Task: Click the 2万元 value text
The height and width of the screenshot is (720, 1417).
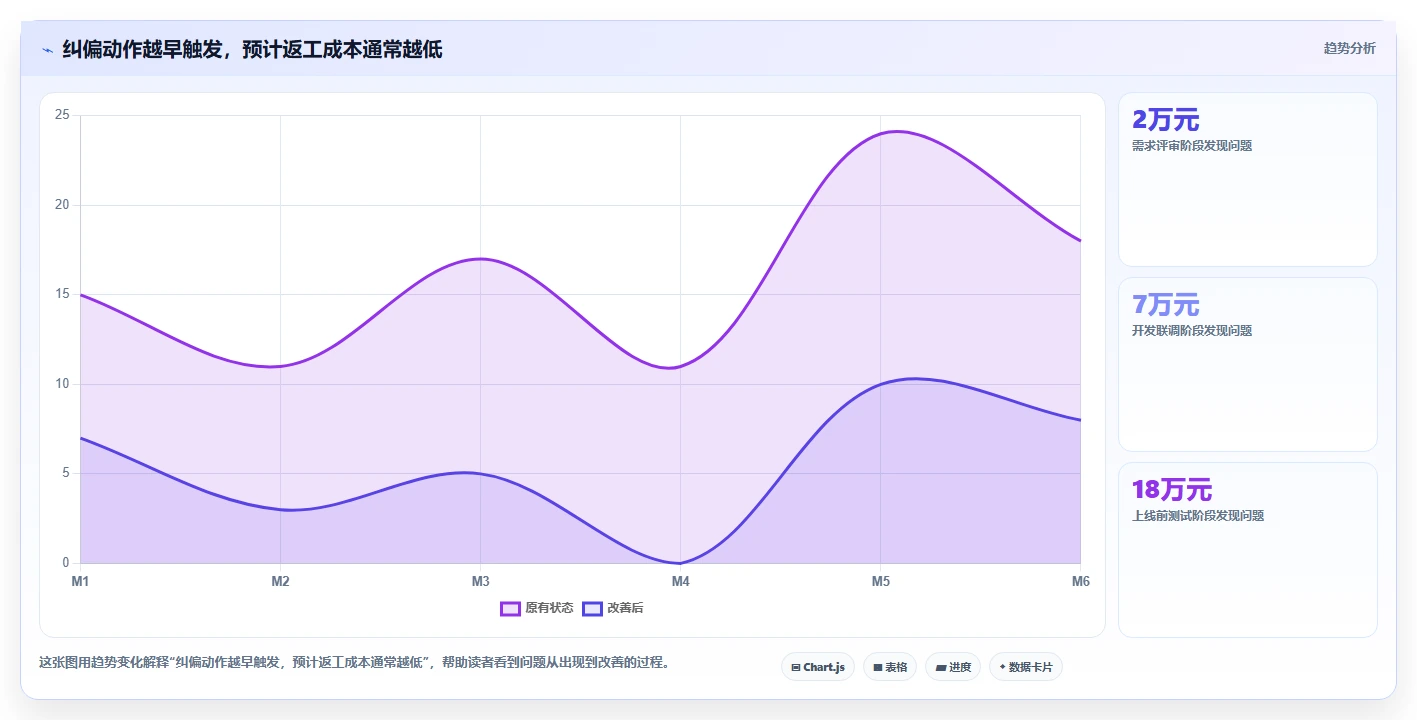Action: tap(1165, 120)
